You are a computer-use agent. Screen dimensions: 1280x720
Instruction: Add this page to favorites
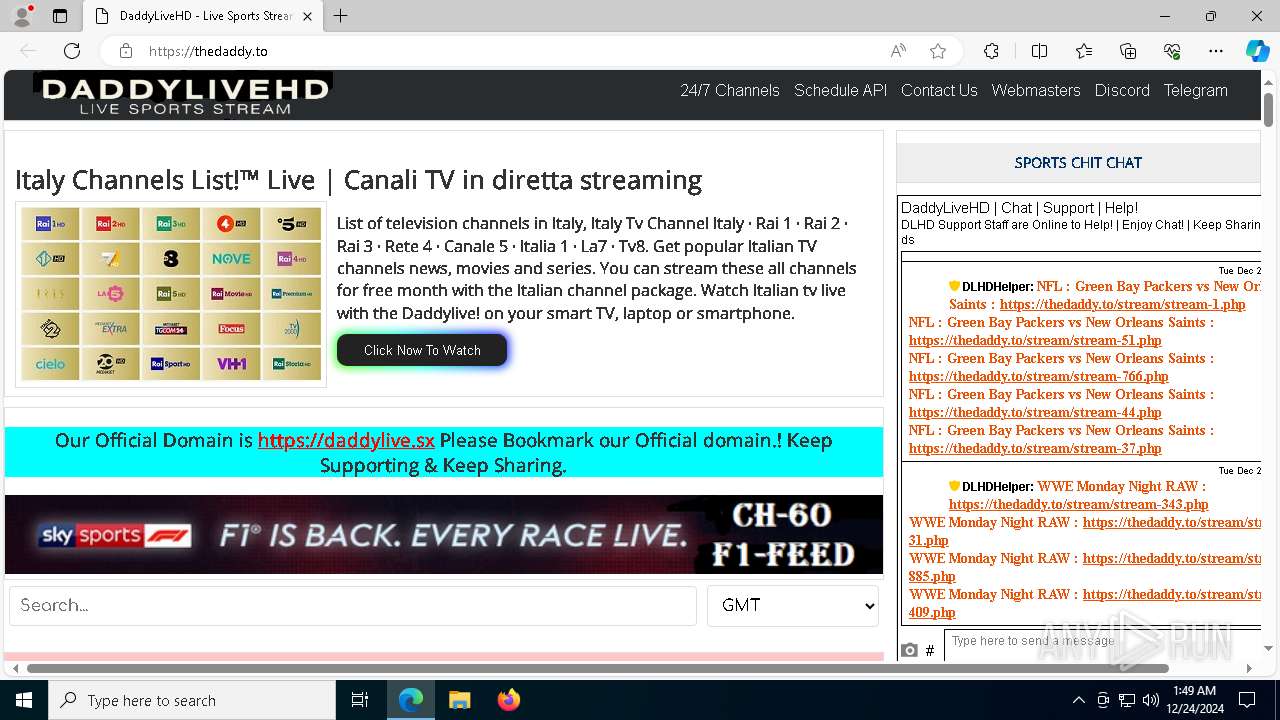coord(937,51)
